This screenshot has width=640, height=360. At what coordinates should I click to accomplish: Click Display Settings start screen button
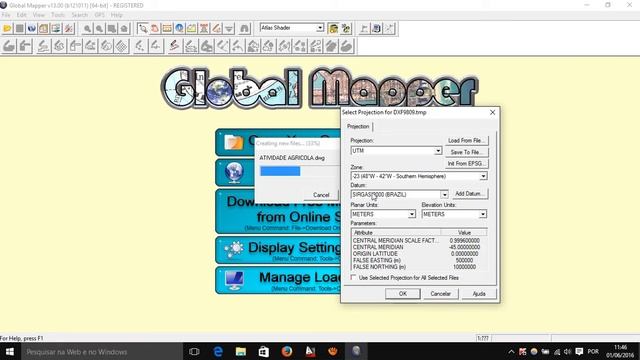coord(279,250)
